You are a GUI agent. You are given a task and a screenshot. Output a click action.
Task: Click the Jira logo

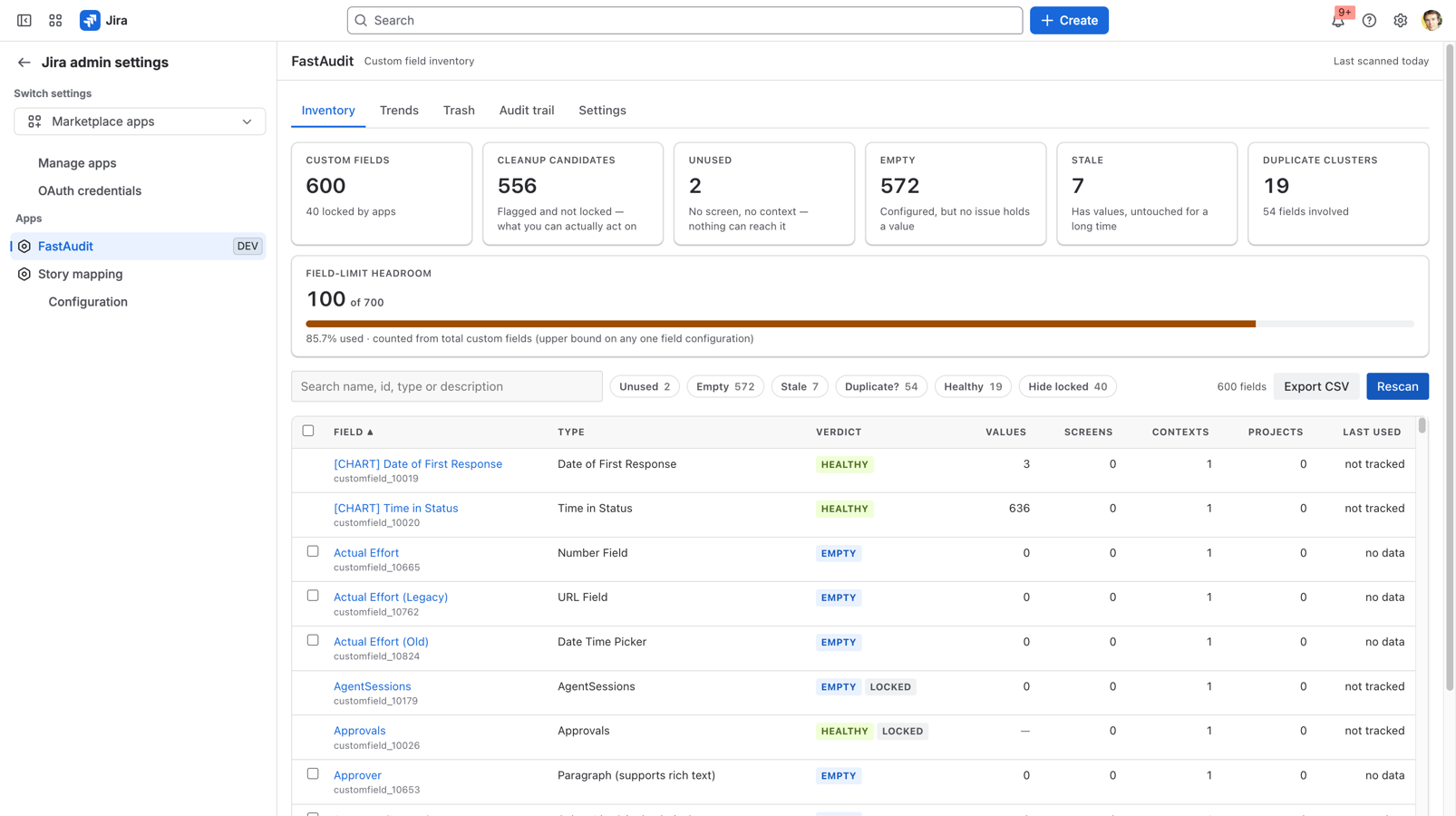point(103,20)
